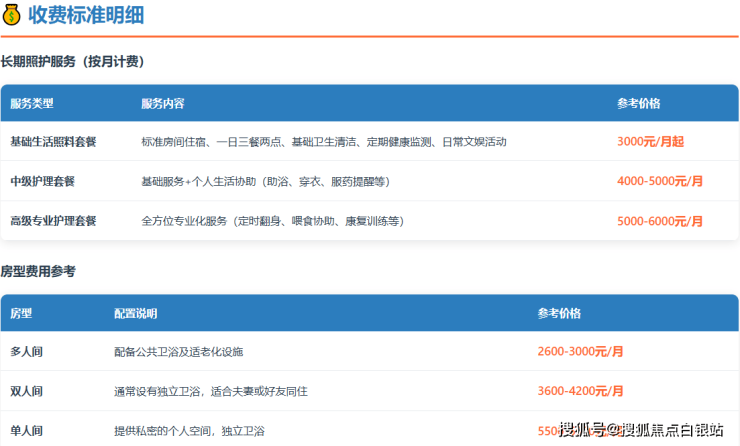Viewport: 740px width, 446px height.
Task: Click the 服务内容 column header
Action: click(163, 103)
